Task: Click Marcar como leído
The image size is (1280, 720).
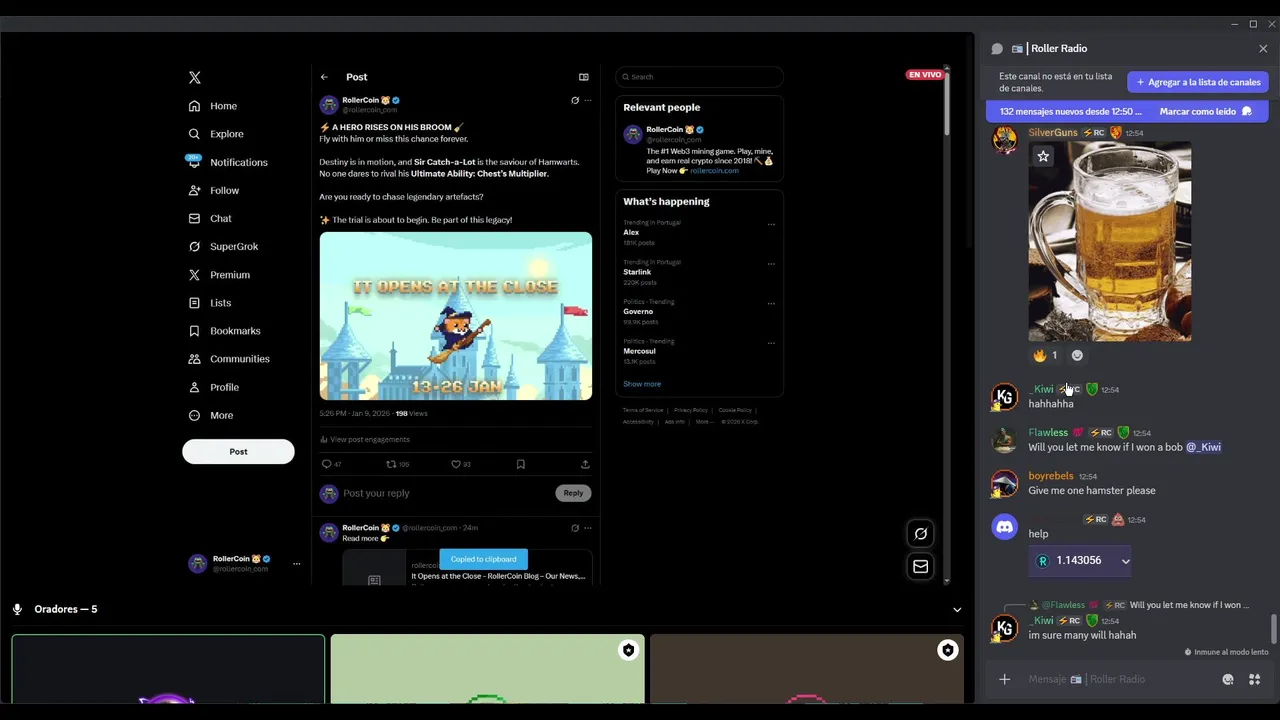Action: [x=1206, y=112]
